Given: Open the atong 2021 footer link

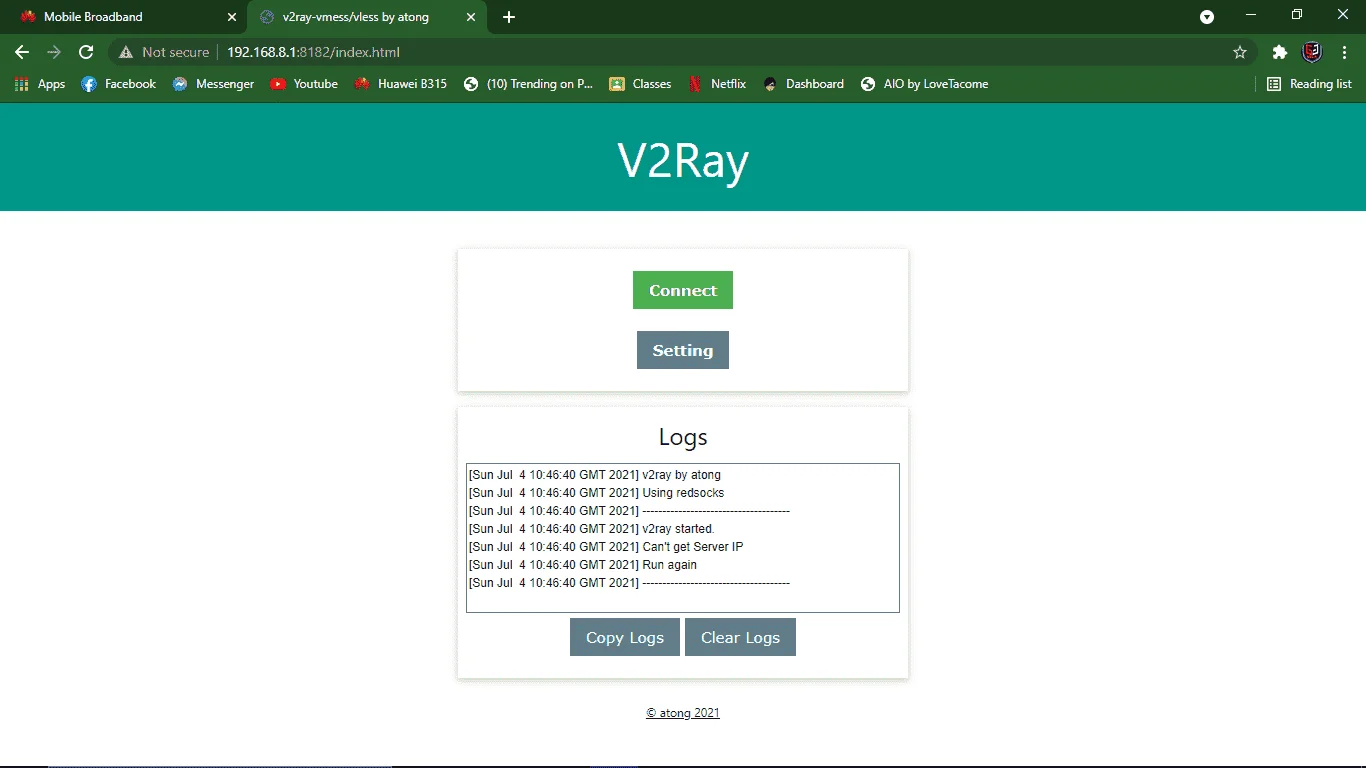Looking at the screenshot, I should pos(683,713).
